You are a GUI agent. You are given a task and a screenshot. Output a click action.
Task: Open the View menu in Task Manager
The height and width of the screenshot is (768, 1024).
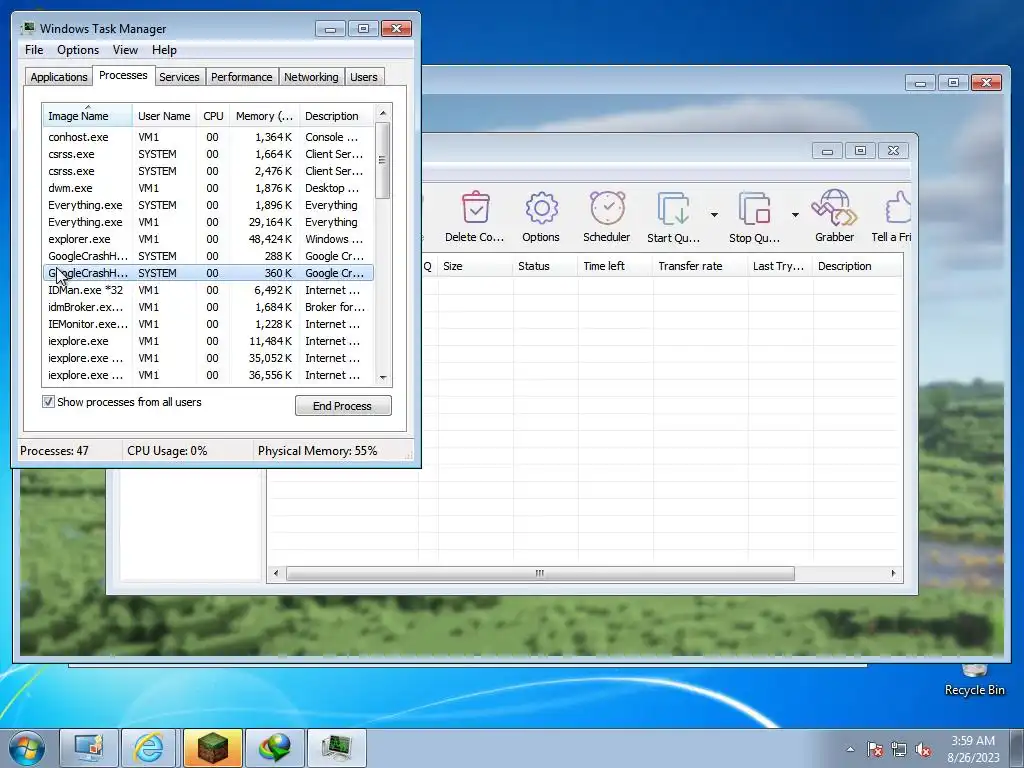tap(125, 50)
